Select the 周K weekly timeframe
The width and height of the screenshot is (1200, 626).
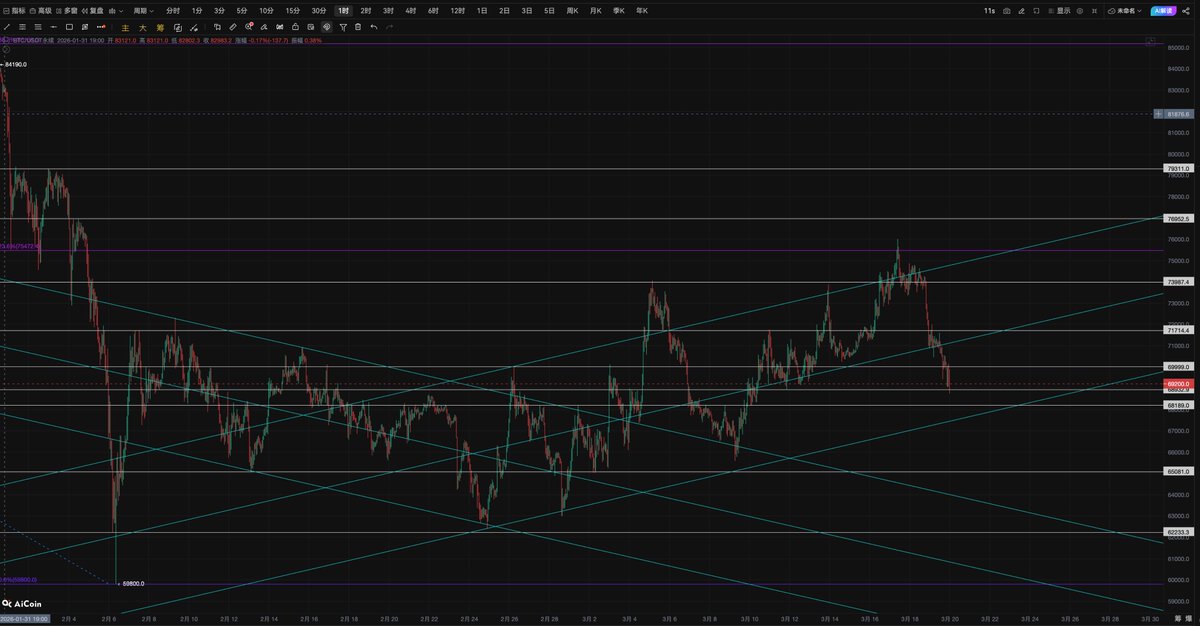coord(572,10)
